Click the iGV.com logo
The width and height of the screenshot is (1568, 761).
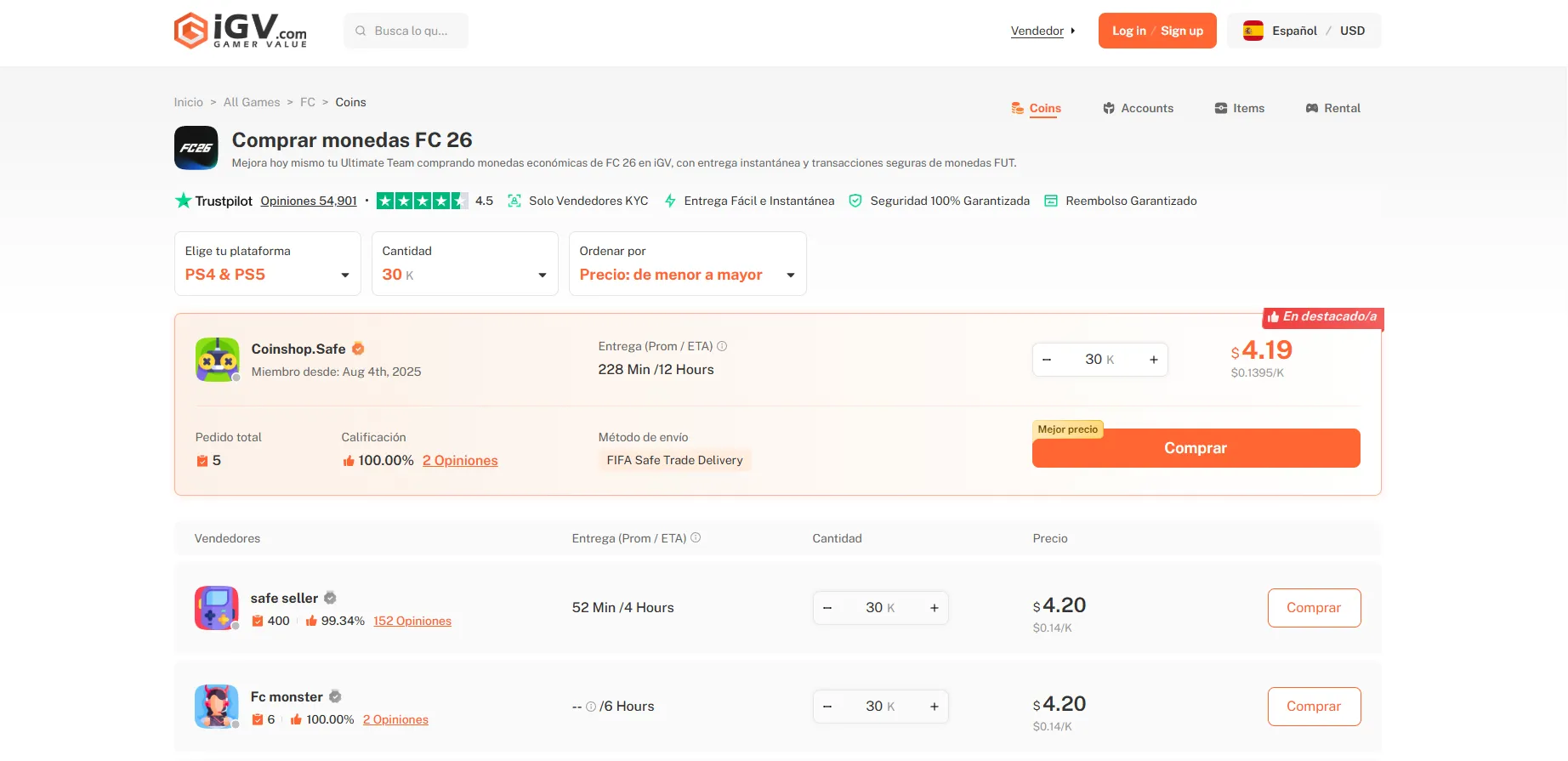tap(241, 31)
